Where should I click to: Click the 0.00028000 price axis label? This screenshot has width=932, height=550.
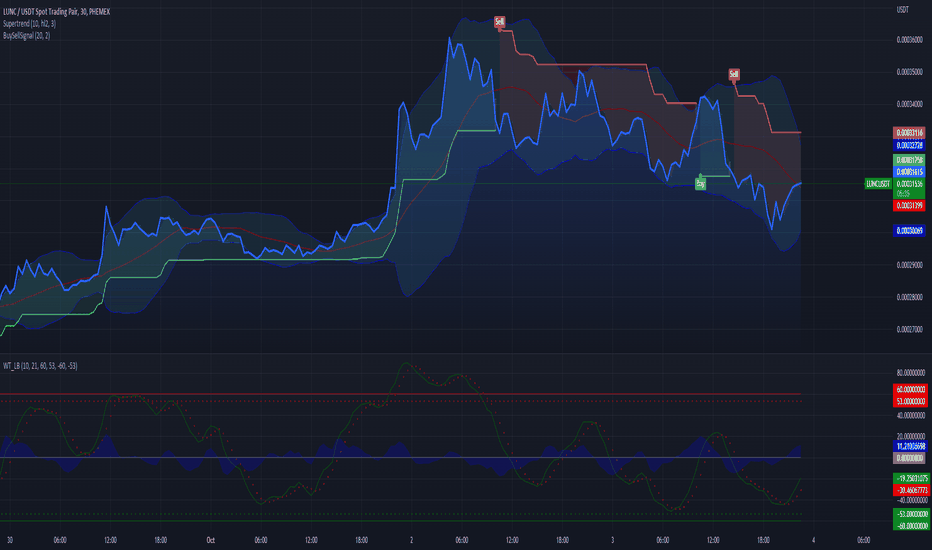(x=909, y=297)
